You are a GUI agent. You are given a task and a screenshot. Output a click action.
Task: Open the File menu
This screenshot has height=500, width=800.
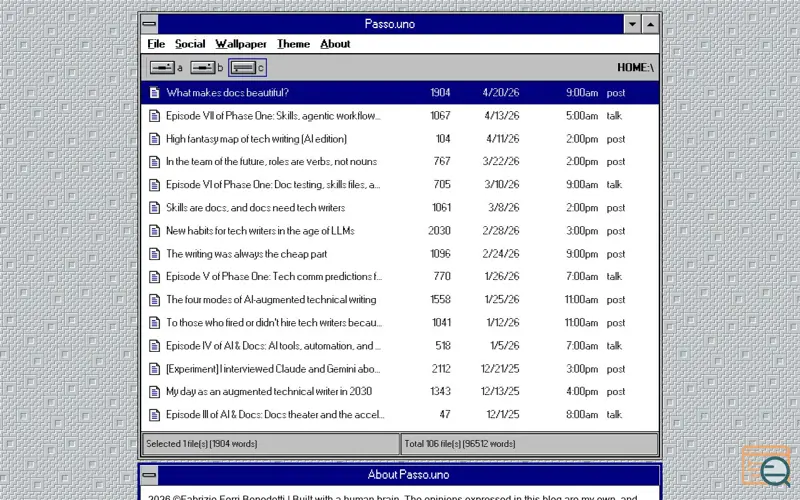[x=156, y=44]
